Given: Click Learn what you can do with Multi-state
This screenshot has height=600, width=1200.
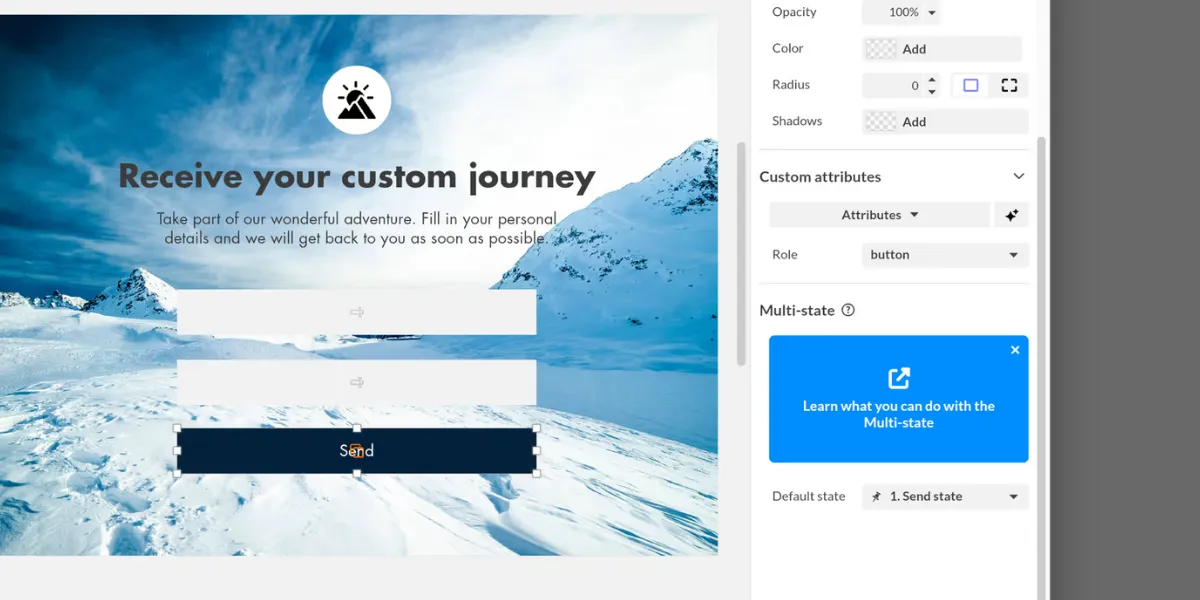Looking at the screenshot, I should click(899, 414).
